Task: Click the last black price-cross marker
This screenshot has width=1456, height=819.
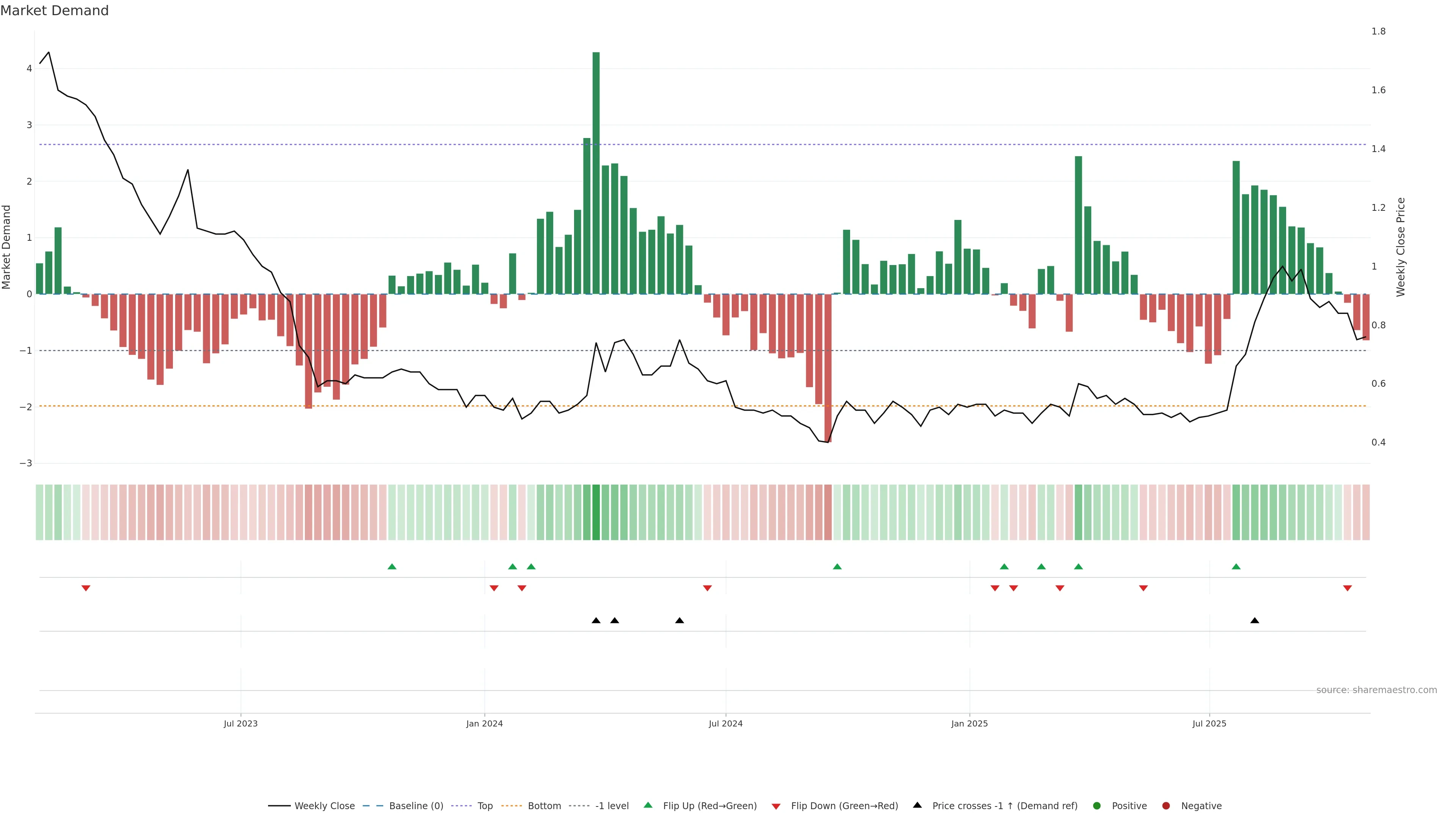Action: click(x=1255, y=621)
